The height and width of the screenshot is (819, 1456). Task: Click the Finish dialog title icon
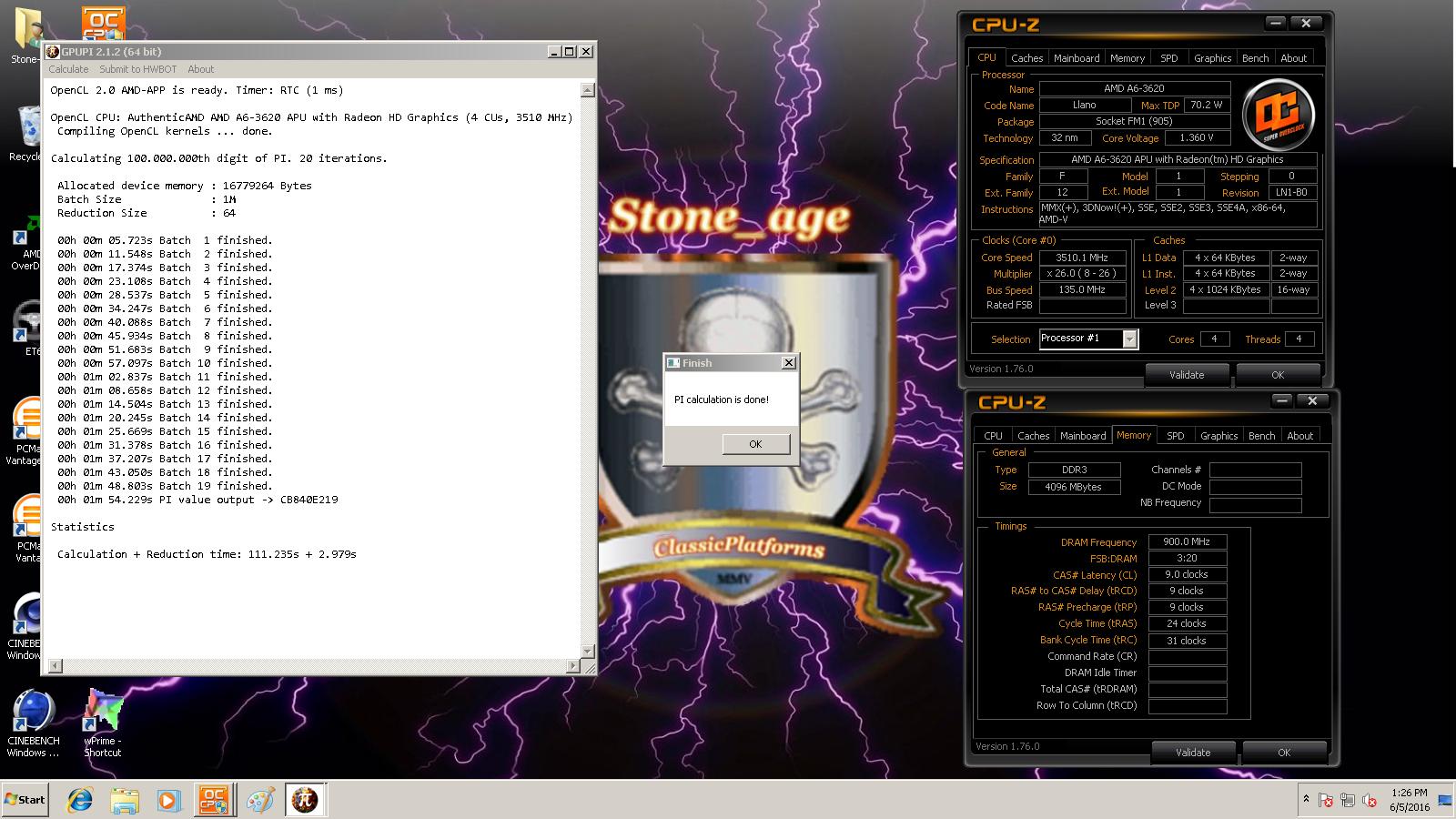(x=673, y=362)
